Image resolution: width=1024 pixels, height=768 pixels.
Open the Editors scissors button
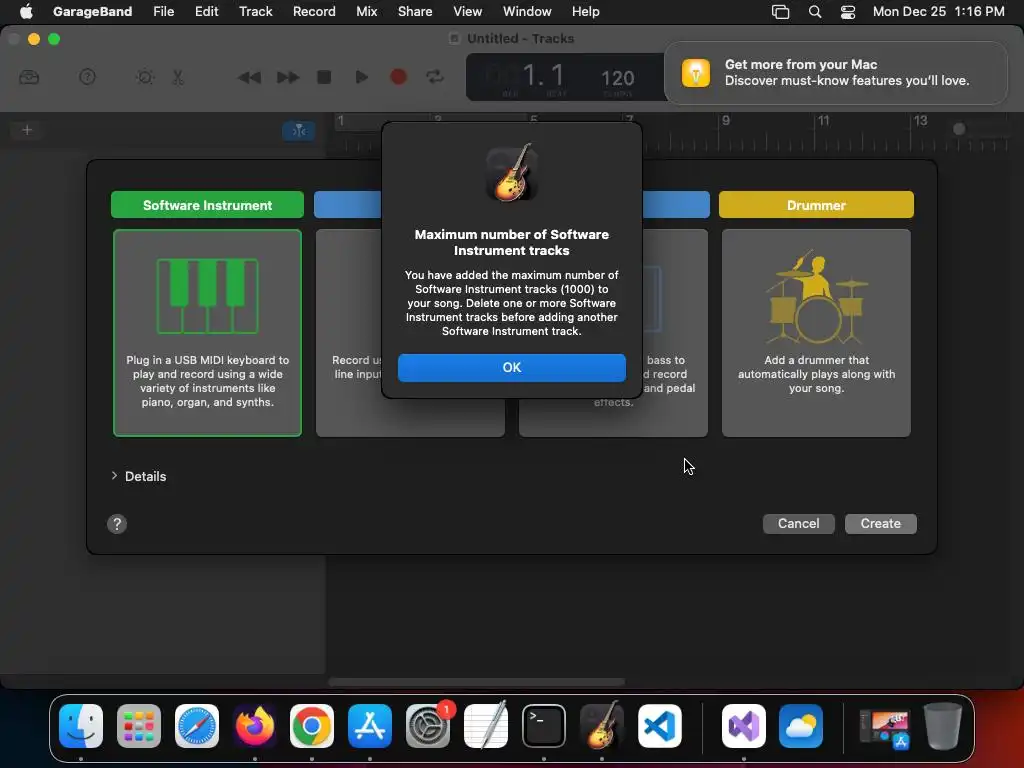178,78
